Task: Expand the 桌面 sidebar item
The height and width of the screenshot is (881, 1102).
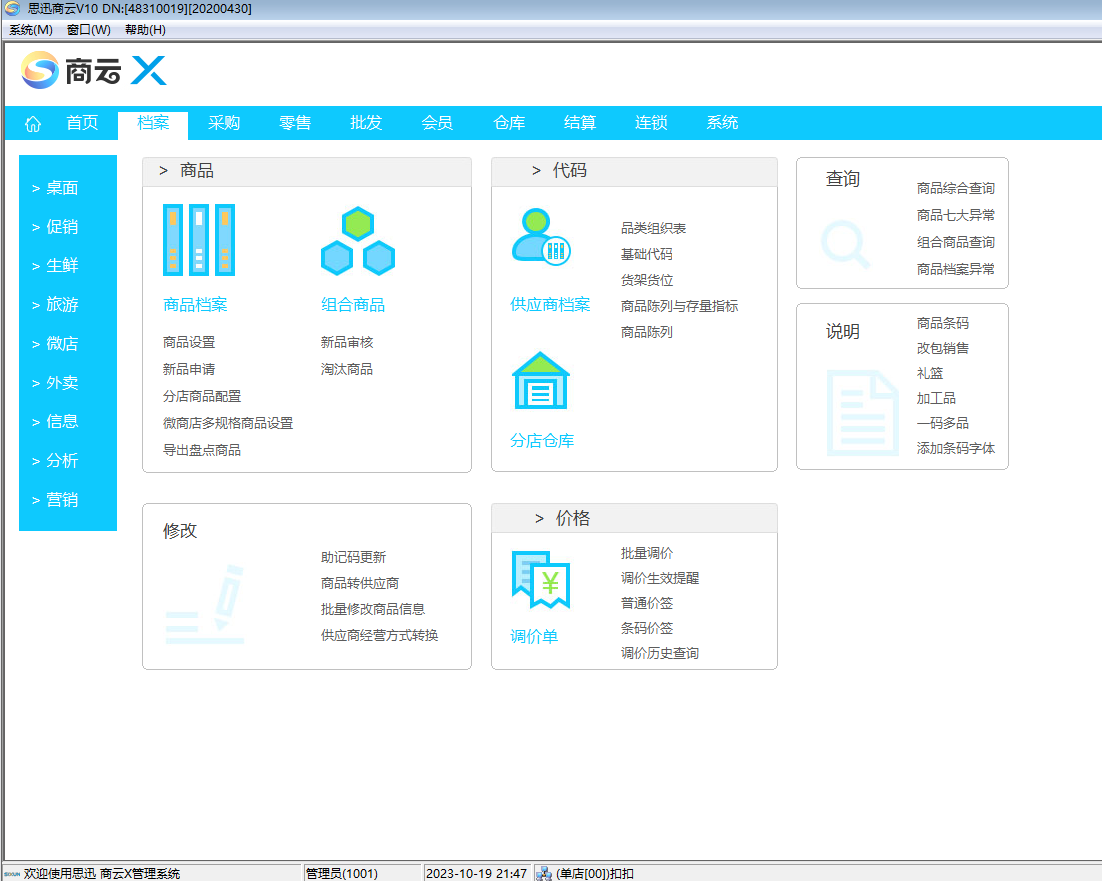Action: pyautogui.click(x=55, y=188)
